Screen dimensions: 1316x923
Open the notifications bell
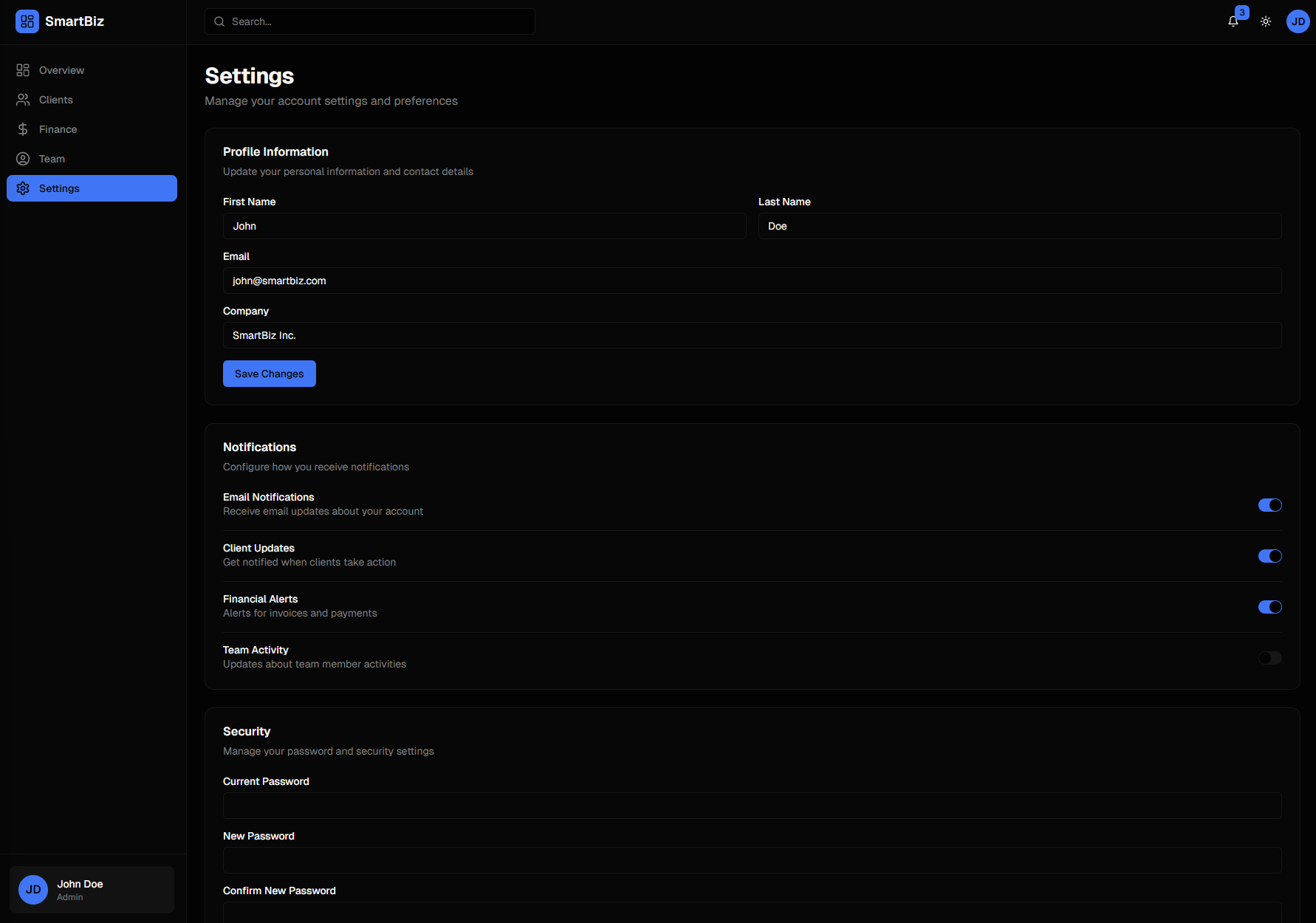coord(1232,21)
